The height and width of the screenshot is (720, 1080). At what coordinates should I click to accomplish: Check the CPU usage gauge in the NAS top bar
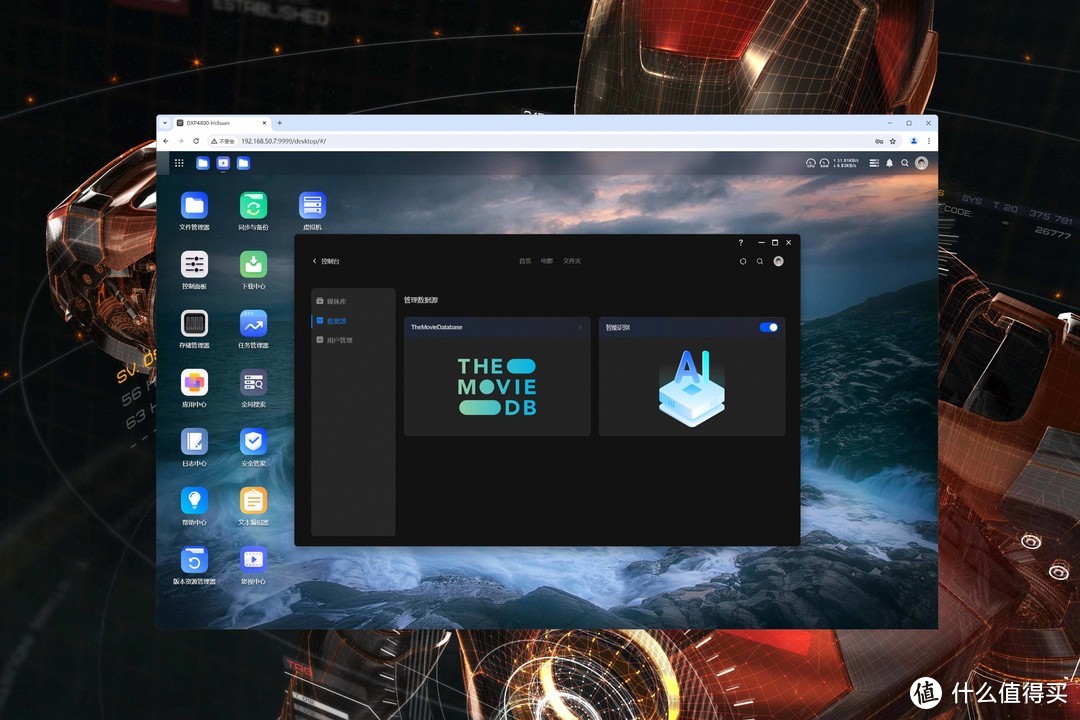pyautogui.click(x=811, y=163)
